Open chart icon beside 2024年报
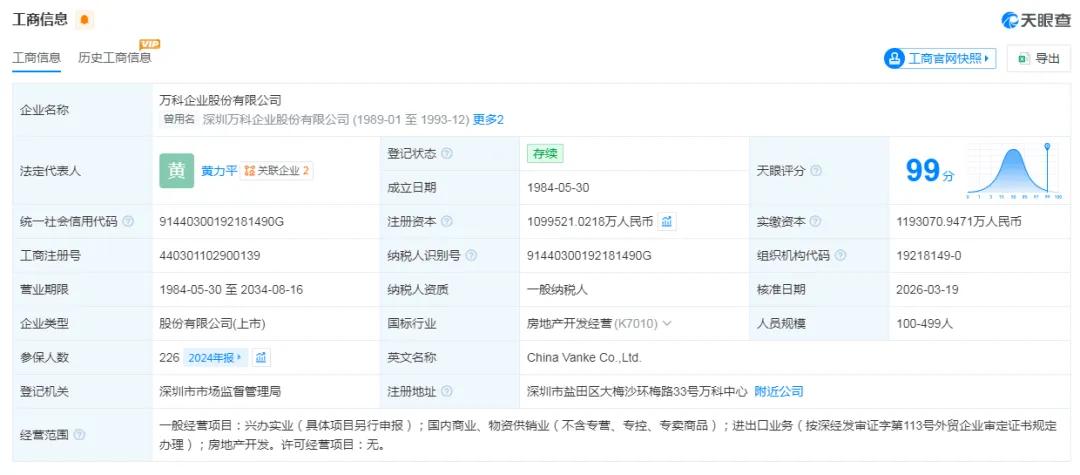This screenshot has width=1080, height=475. click(x=261, y=358)
